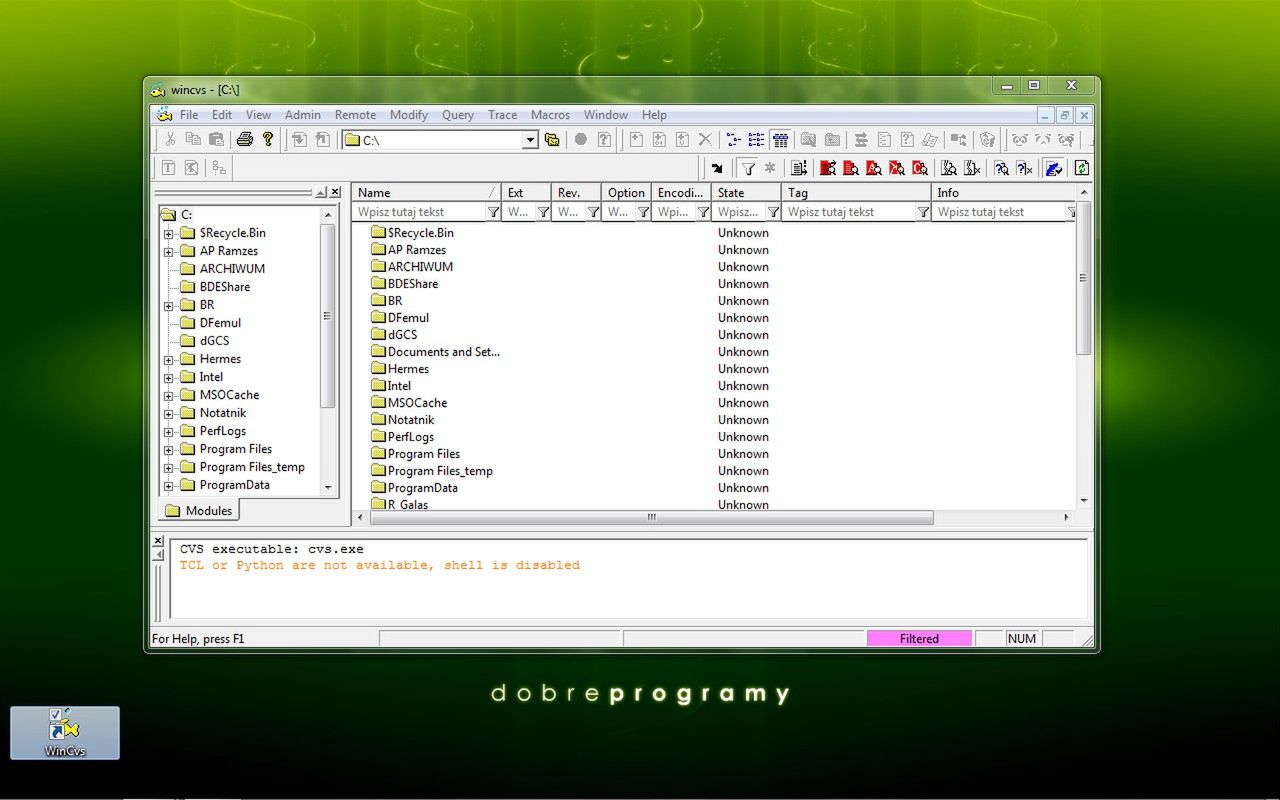This screenshot has width=1280, height=800.
Task: Click the Commit selection toolbar icon
Action: click(x=322, y=140)
